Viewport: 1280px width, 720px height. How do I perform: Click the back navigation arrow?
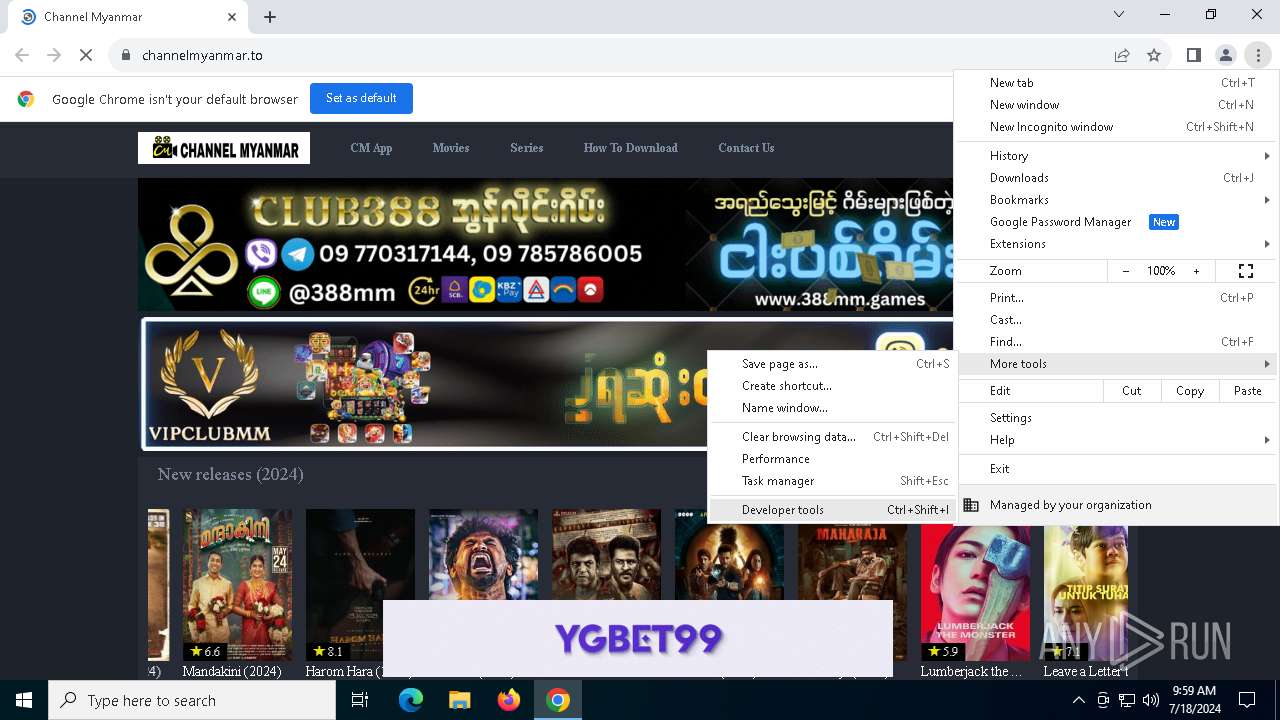(22, 55)
